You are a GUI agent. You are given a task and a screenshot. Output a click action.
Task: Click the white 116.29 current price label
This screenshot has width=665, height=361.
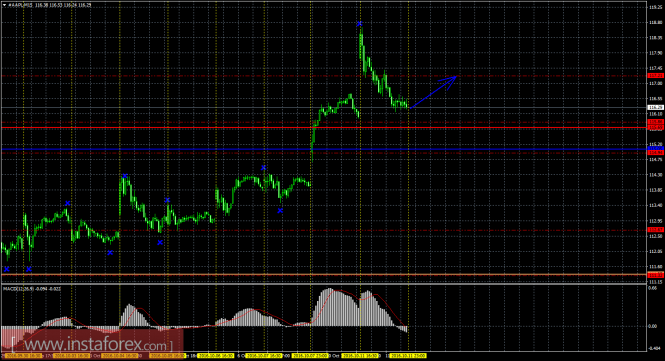click(x=656, y=108)
